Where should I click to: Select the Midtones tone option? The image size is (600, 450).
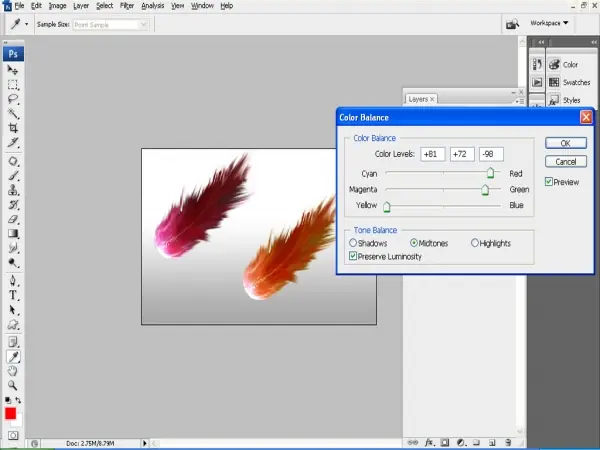click(414, 243)
